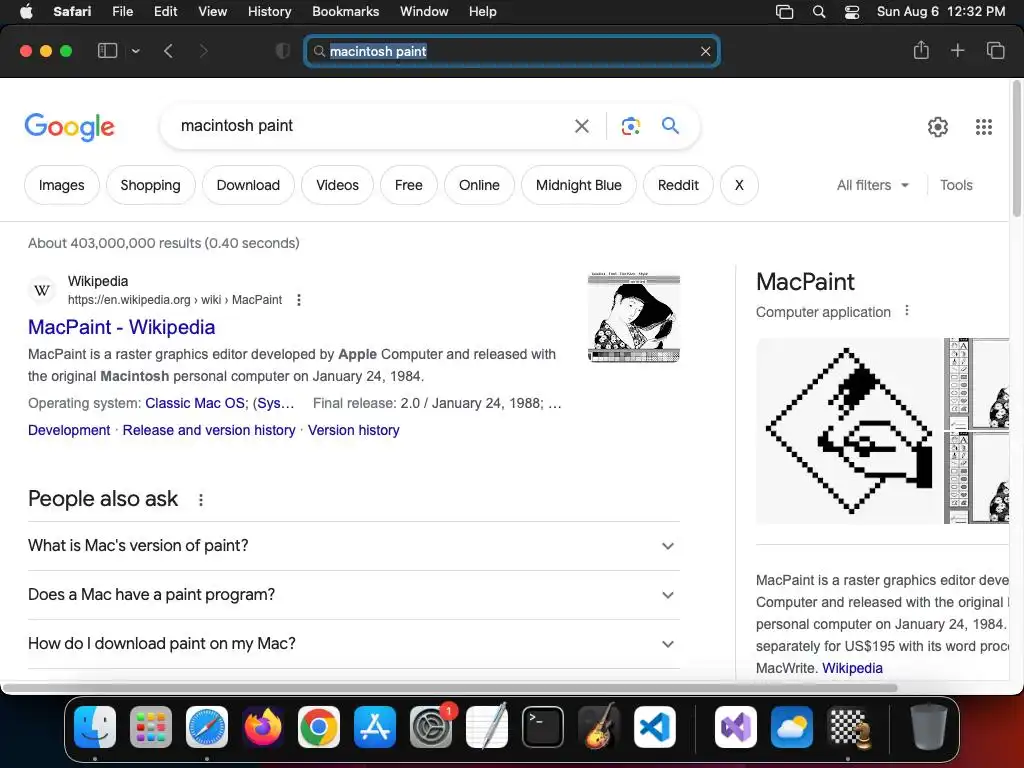
Task: Select the Midnight Blue filter chip
Action: 579,185
